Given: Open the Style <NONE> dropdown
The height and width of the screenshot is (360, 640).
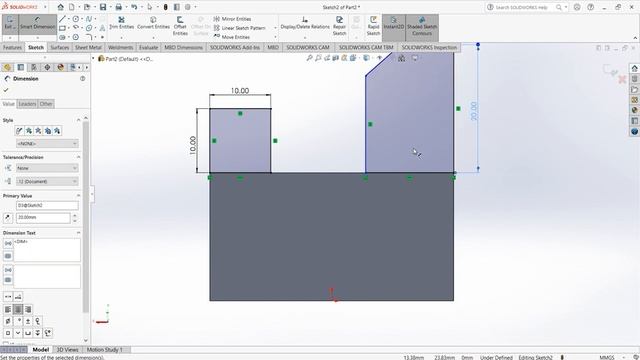Looking at the screenshot, I should 47,144.
